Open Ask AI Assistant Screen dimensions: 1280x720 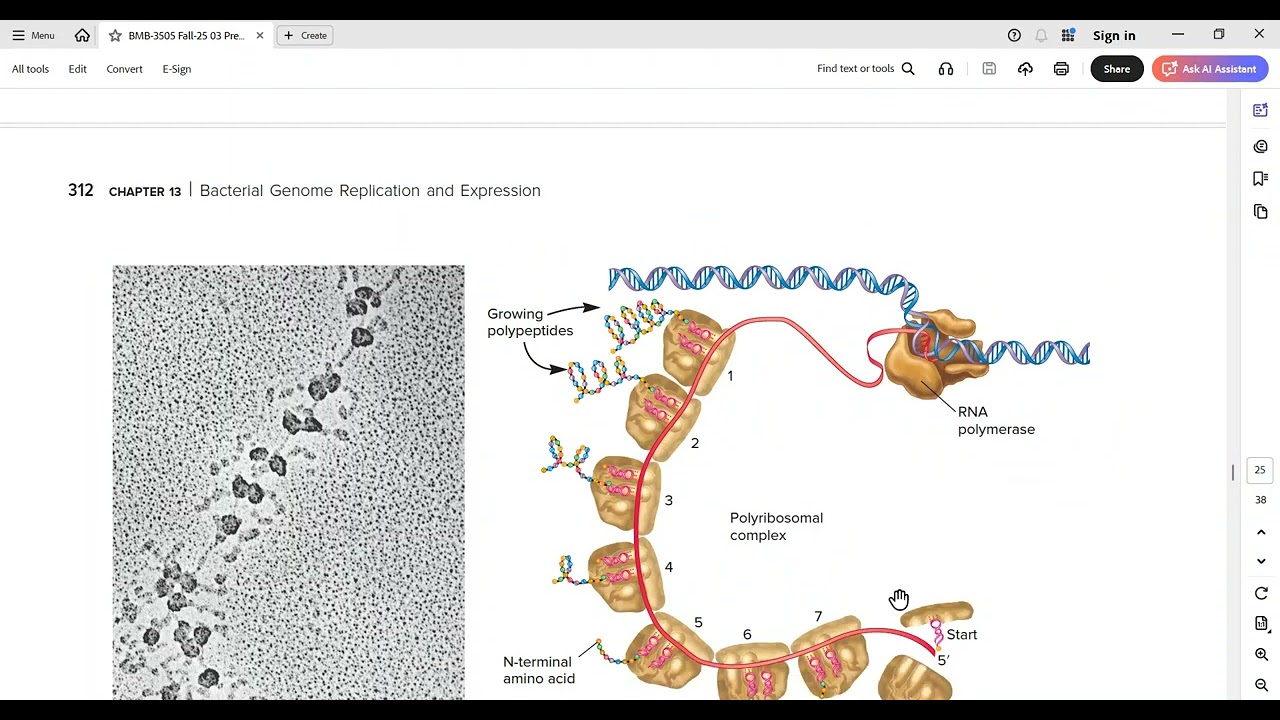[x=1210, y=69]
